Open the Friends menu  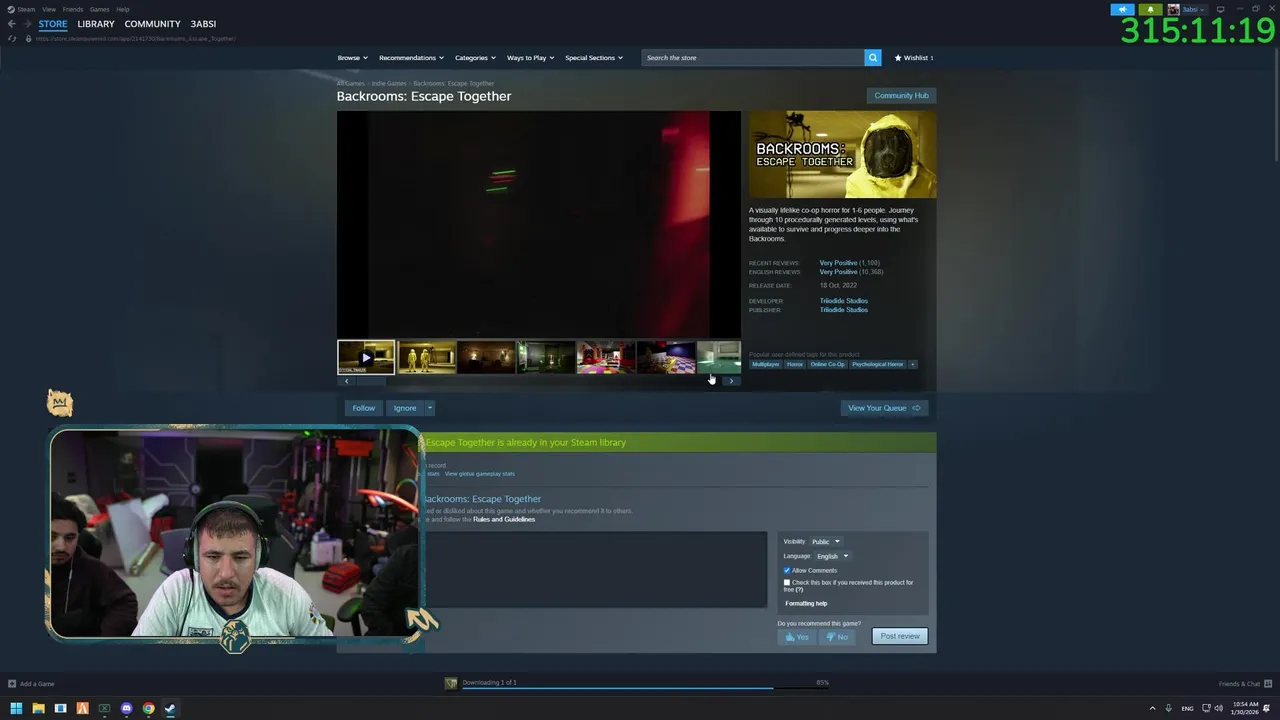(73, 9)
